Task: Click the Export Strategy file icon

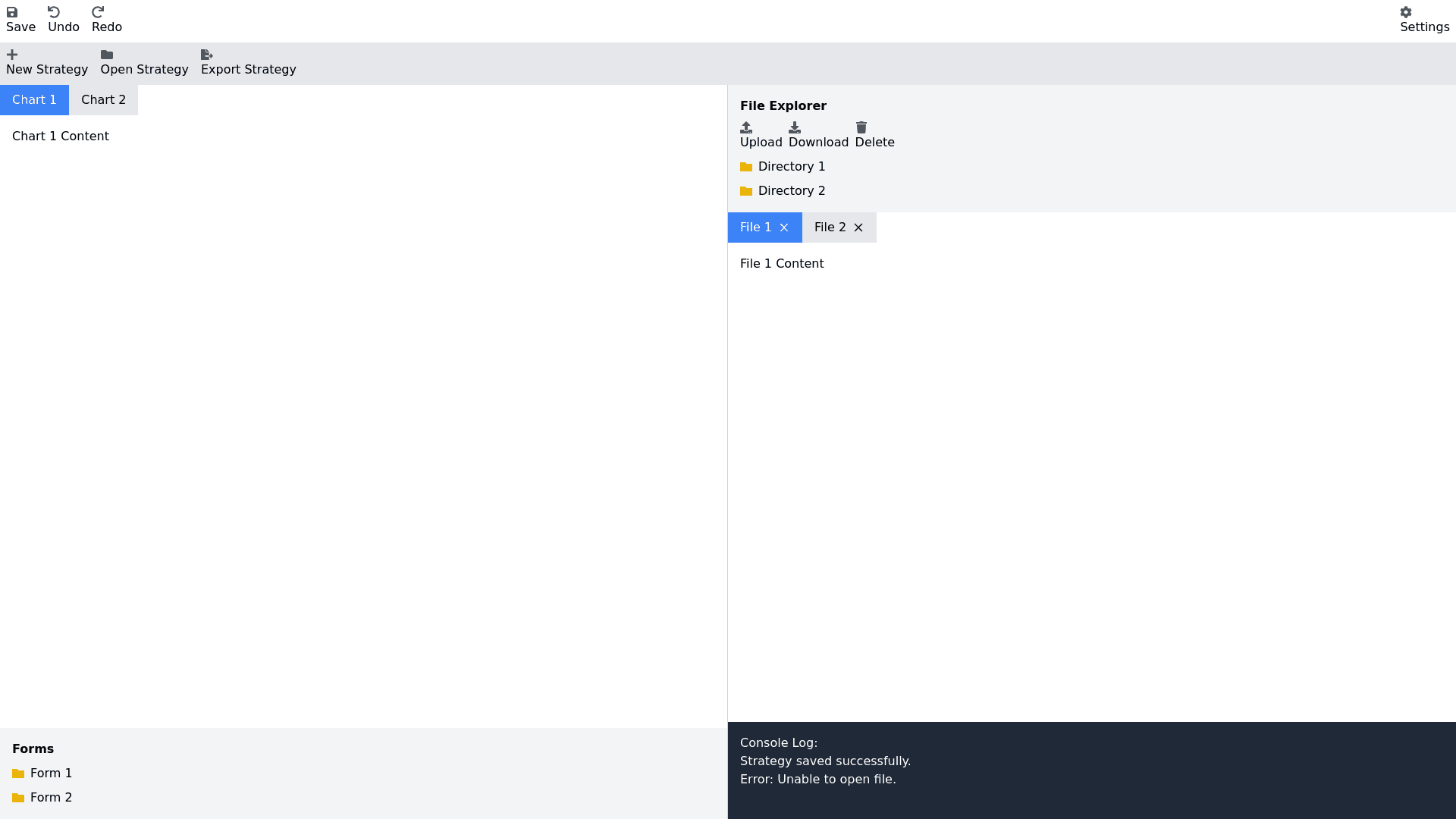Action: [206, 55]
